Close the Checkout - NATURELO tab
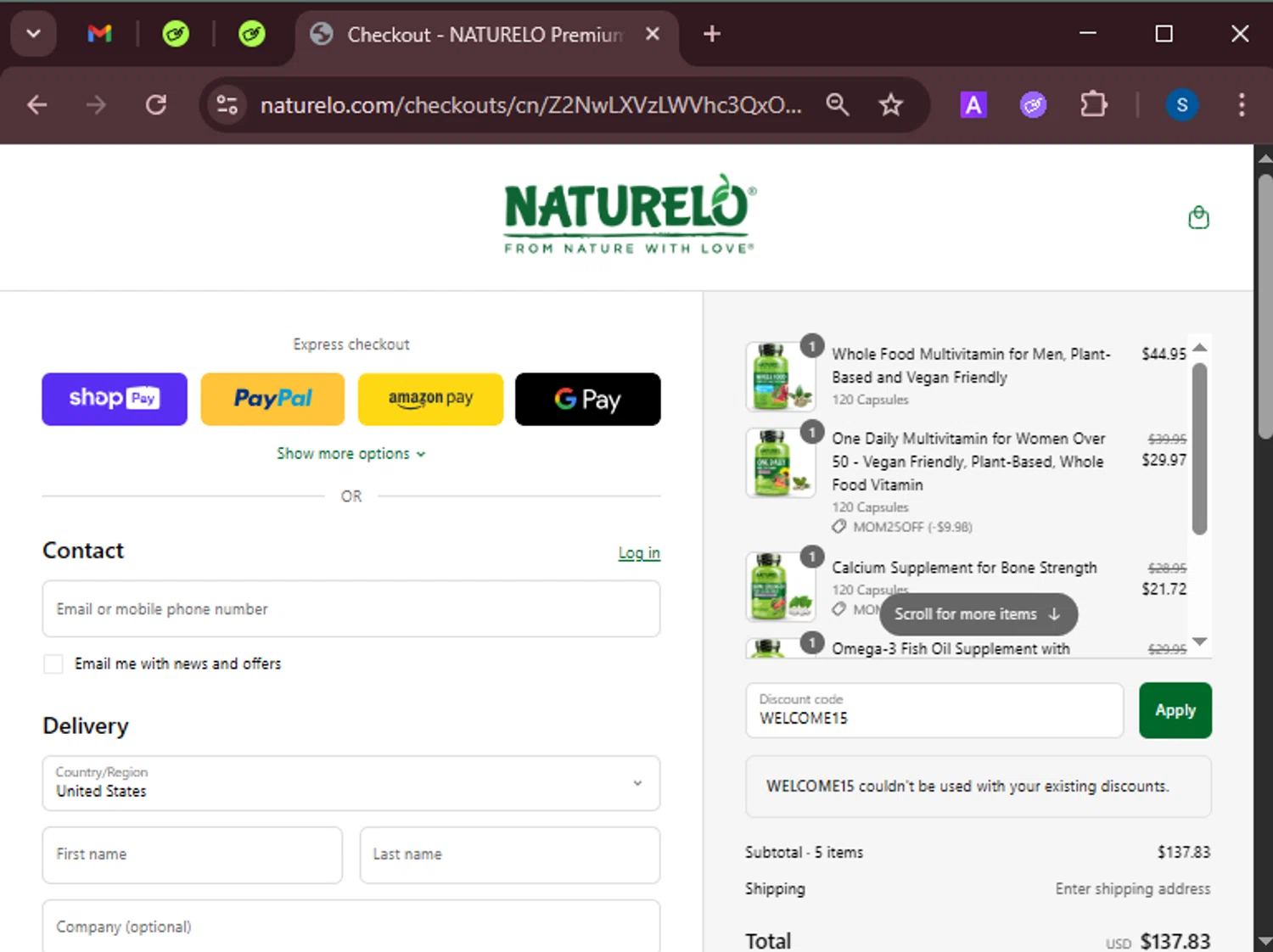Viewport: 1273px width, 952px height. coord(653,34)
